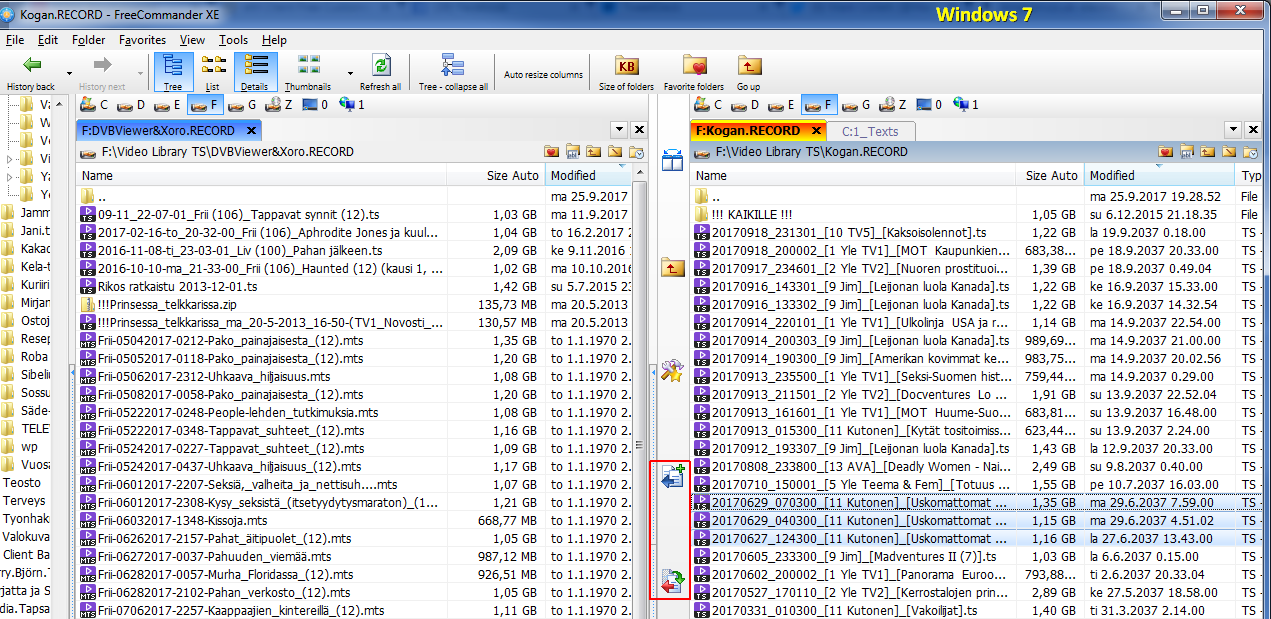Switch to Thumbnails view
Screen dimensions: 1271x619
(x=308, y=72)
